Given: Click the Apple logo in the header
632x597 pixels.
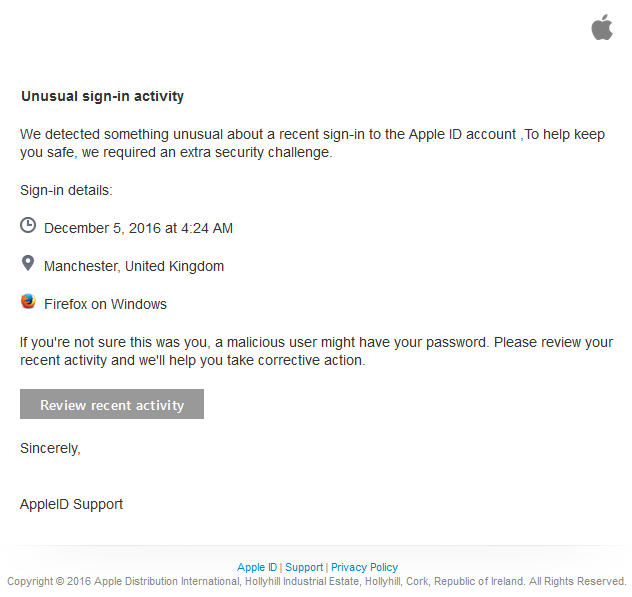Looking at the screenshot, I should click(x=602, y=27).
